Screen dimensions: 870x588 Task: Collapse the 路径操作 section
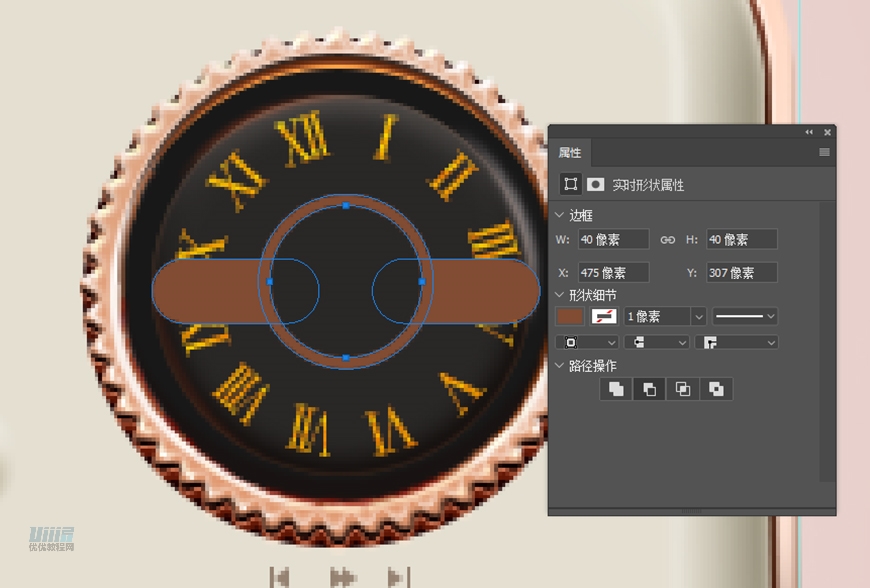(x=559, y=366)
